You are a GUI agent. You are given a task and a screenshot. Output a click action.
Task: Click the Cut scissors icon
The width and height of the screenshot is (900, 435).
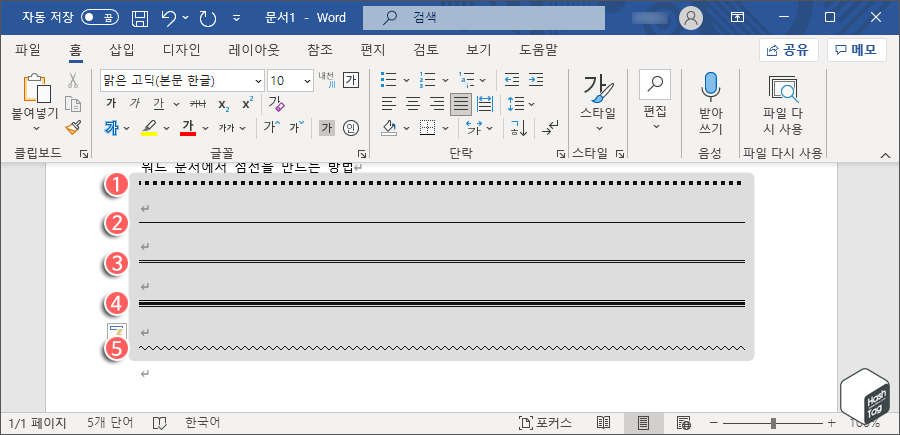coord(72,80)
